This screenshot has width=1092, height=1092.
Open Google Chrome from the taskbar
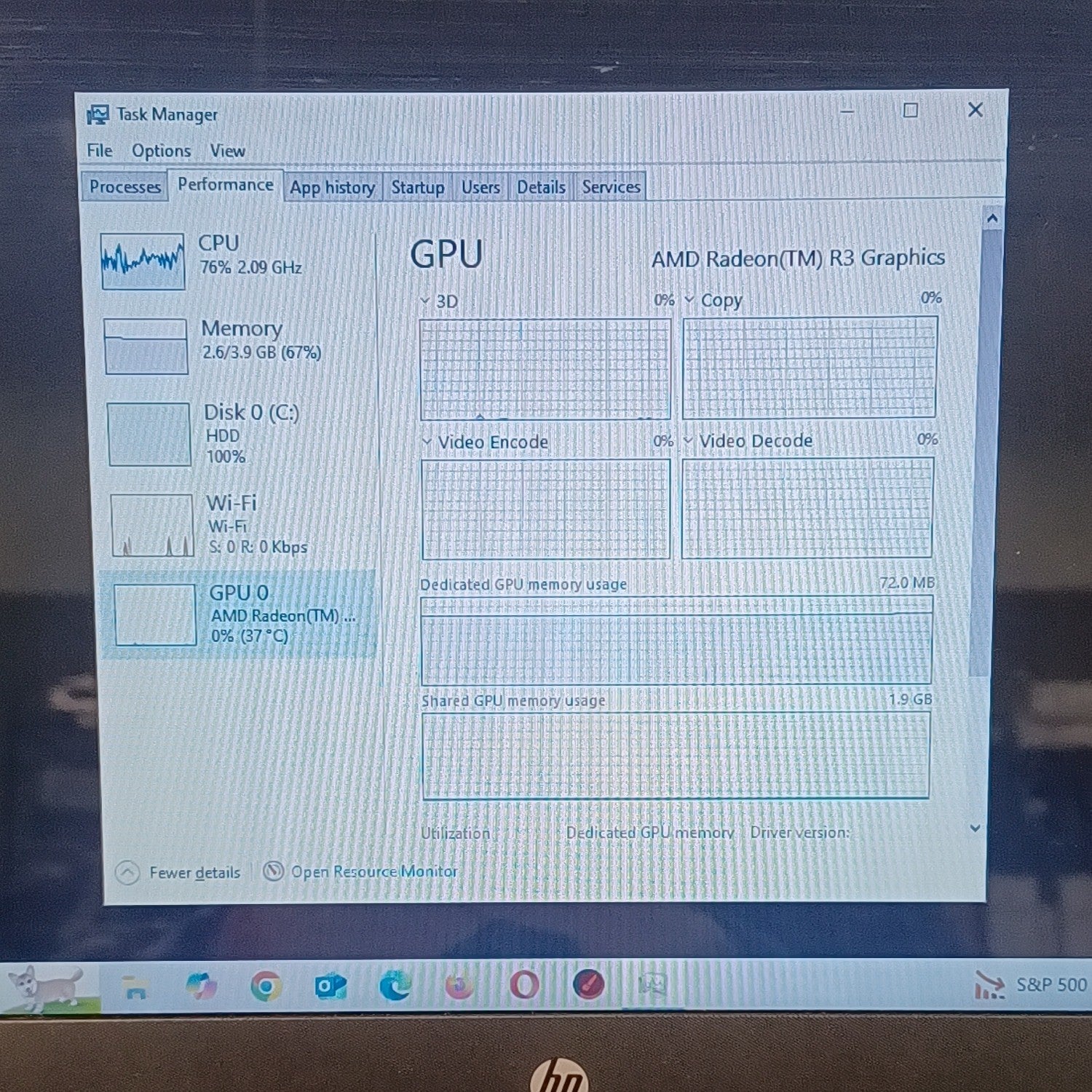(x=266, y=986)
